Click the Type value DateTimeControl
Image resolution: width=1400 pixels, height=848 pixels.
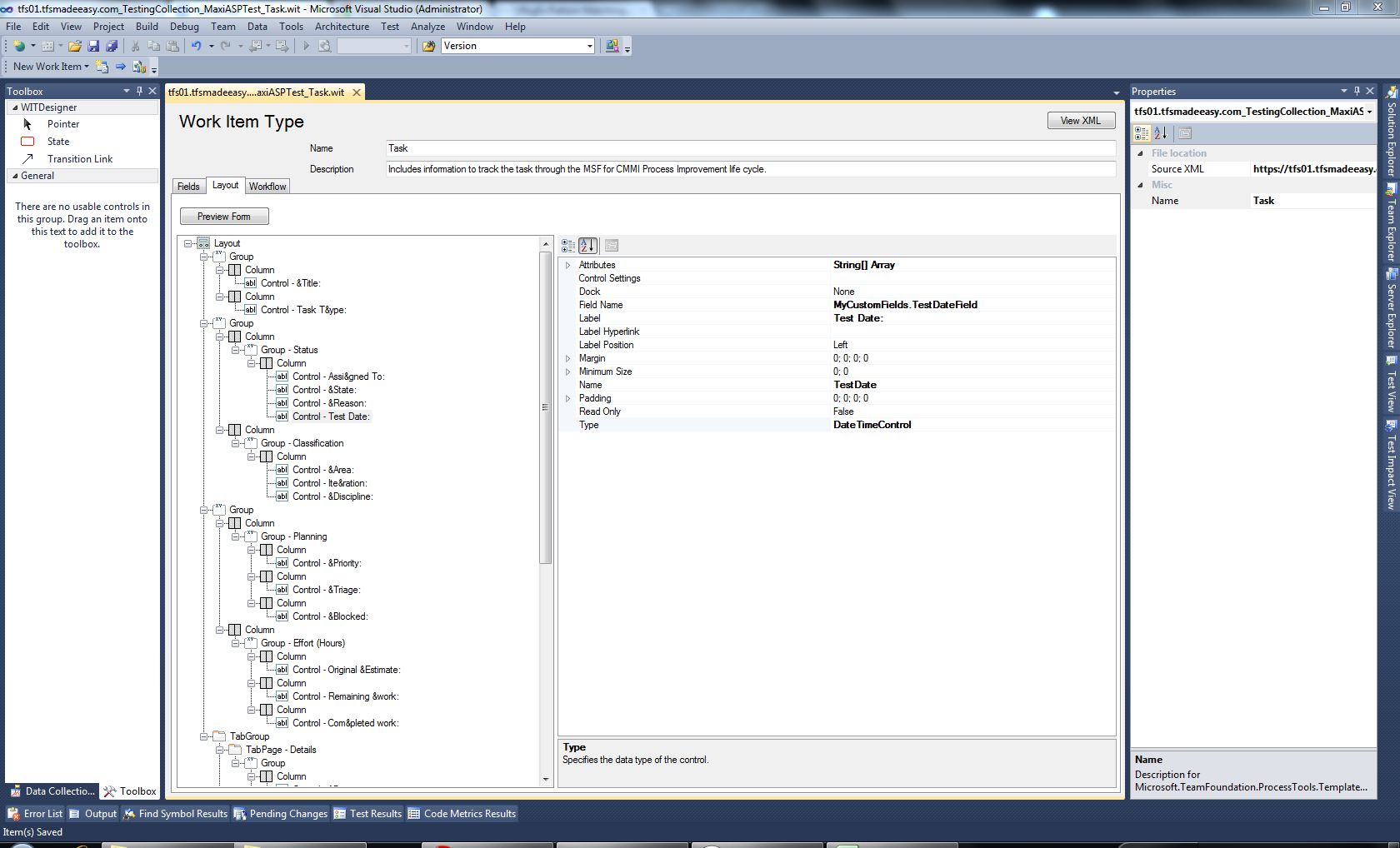872,425
